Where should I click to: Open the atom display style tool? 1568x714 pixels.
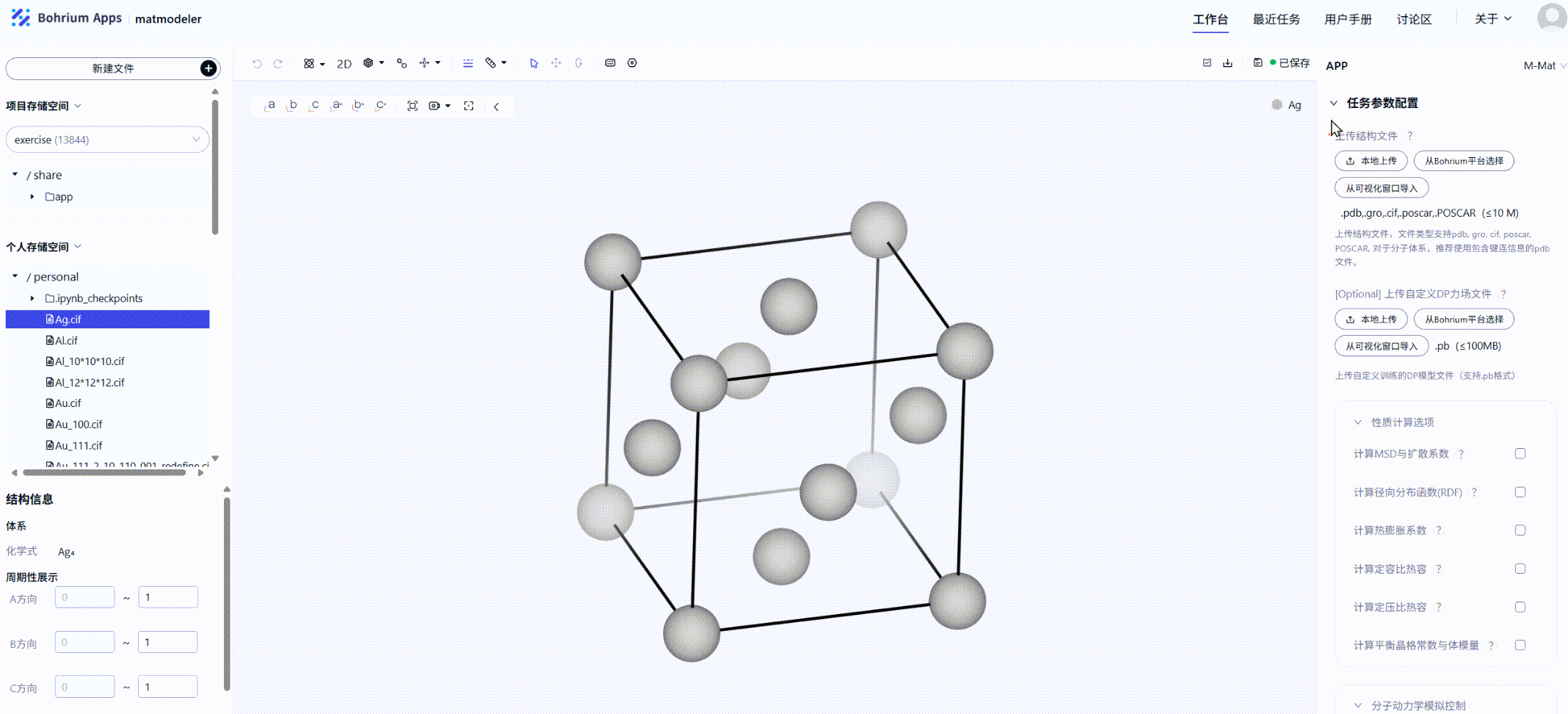pyautogui.click(x=313, y=64)
